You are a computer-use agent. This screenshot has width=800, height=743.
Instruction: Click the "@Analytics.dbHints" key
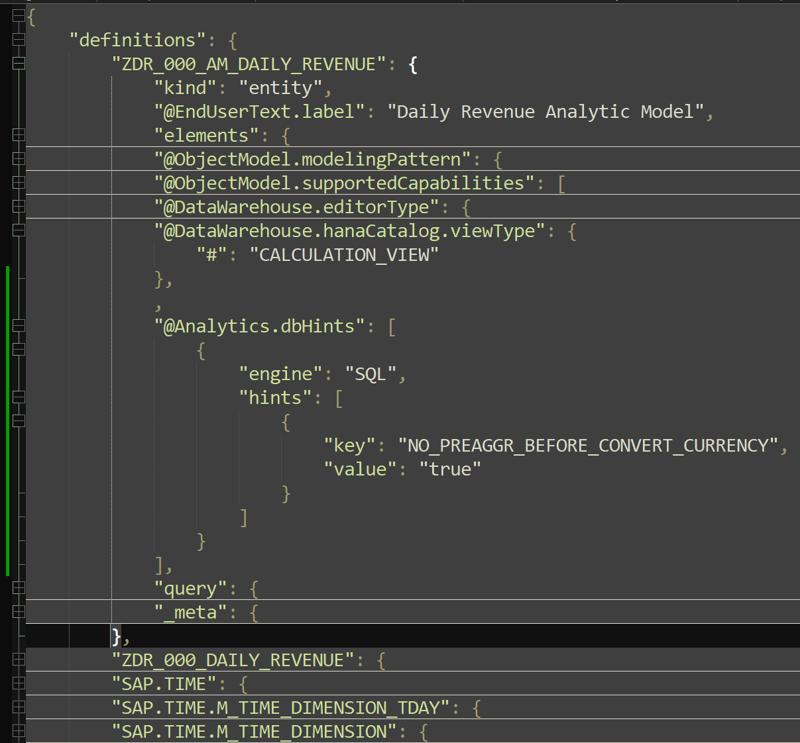(259, 326)
